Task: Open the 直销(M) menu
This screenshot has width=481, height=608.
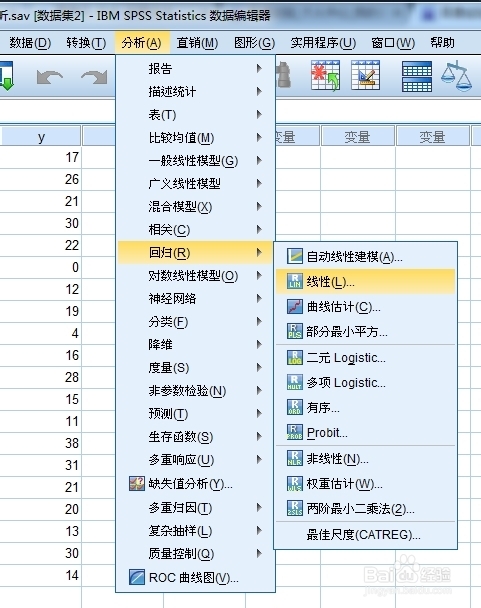Action: (x=197, y=43)
